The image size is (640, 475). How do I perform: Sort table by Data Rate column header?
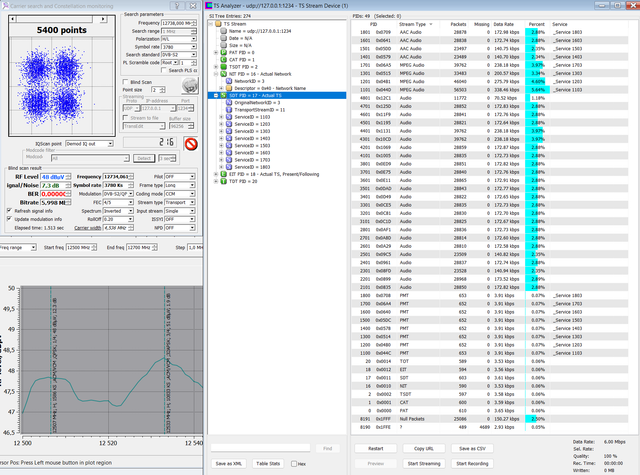[503, 24]
